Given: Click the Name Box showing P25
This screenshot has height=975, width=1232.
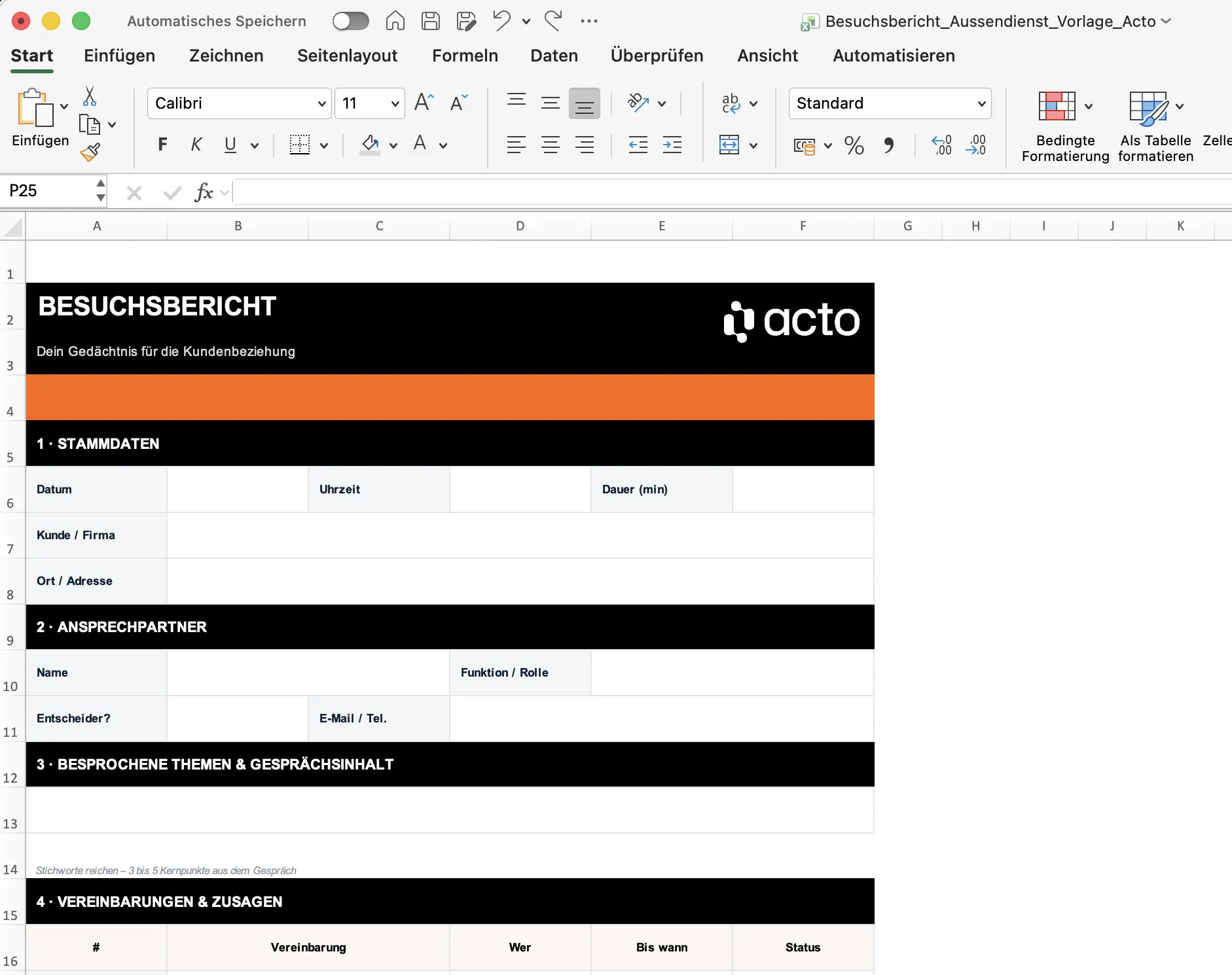Looking at the screenshot, I should click(46, 190).
